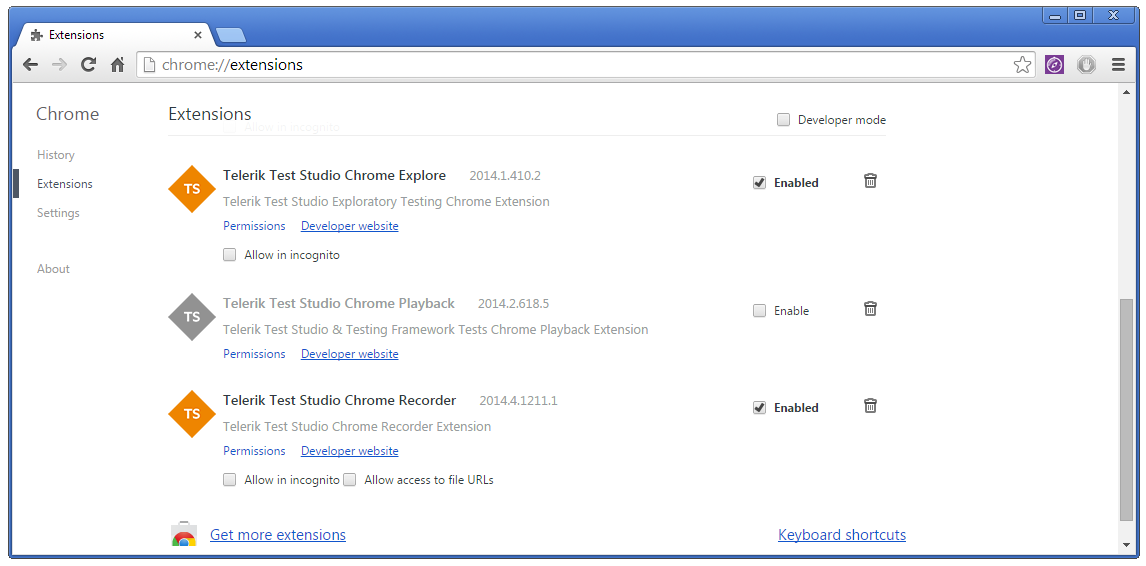Open History in the sidebar

56,155
